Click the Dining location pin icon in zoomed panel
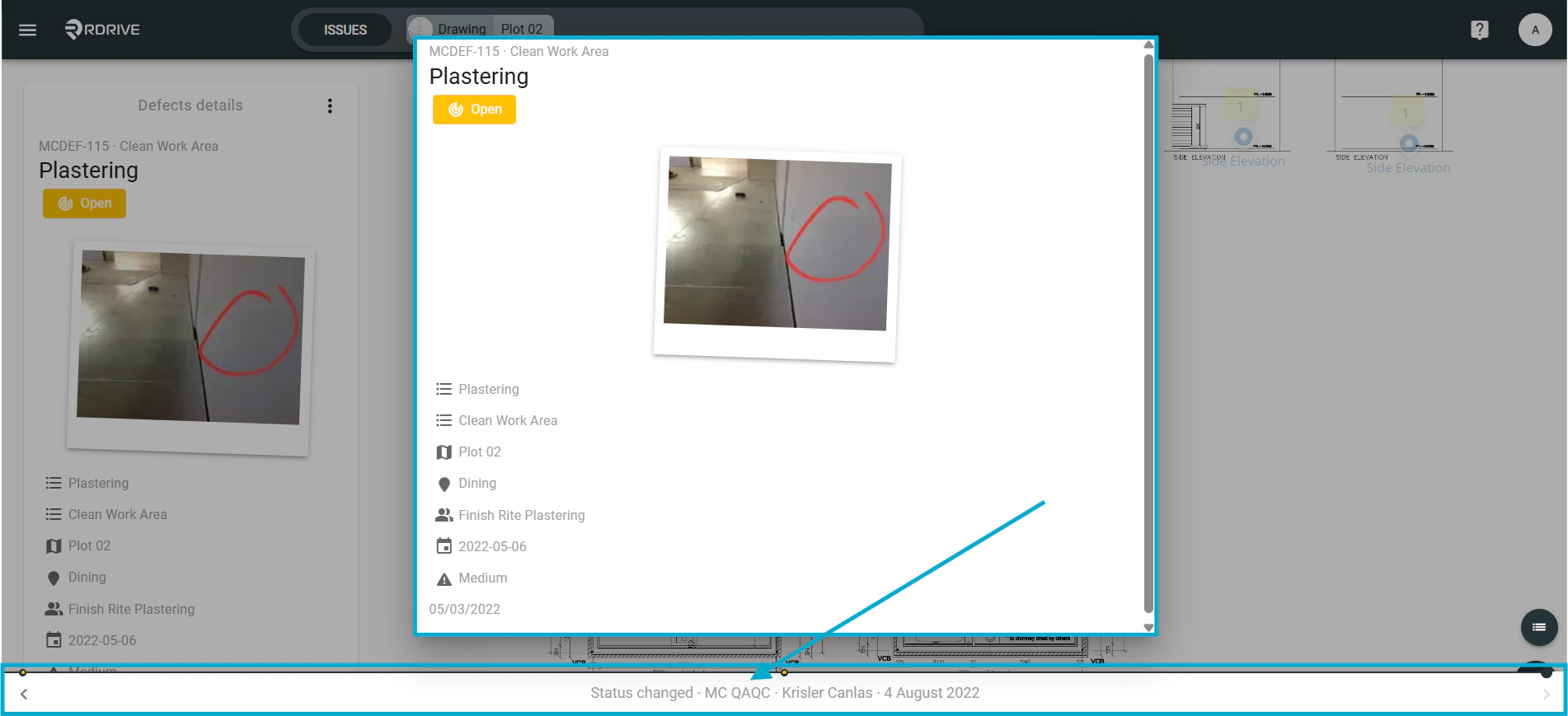The height and width of the screenshot is (716, 1568). (x=444, y=484)
